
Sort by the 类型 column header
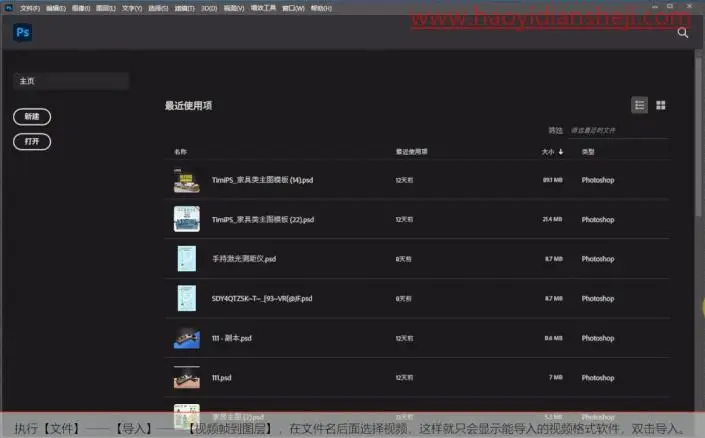coord(588,152)
